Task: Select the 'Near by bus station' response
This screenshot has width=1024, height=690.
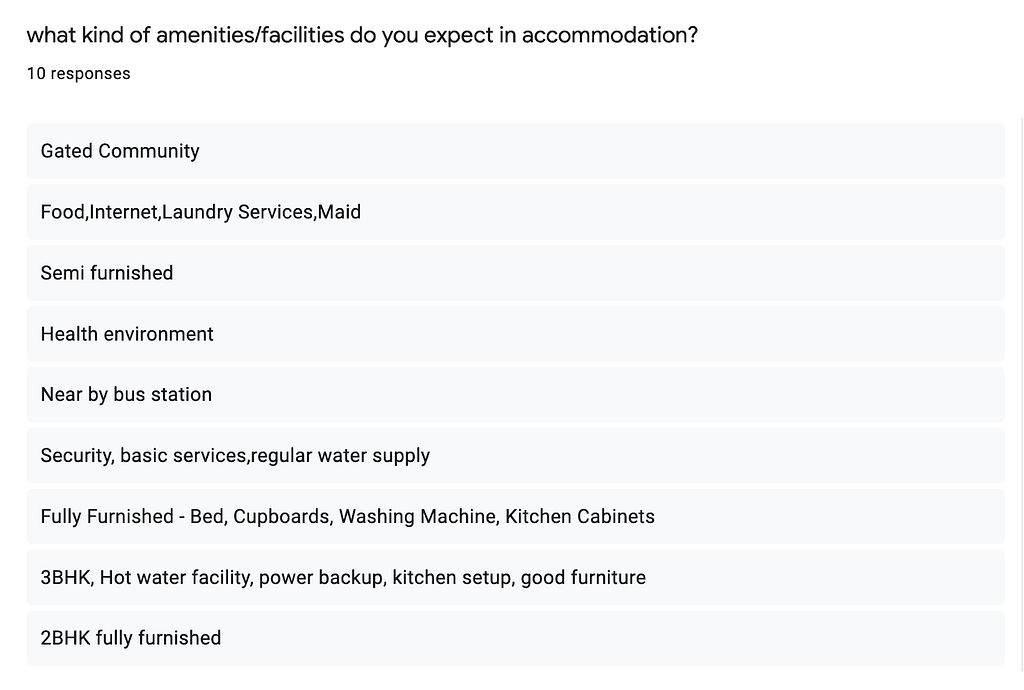Action: pyautogui.click(x=515, y=394)
